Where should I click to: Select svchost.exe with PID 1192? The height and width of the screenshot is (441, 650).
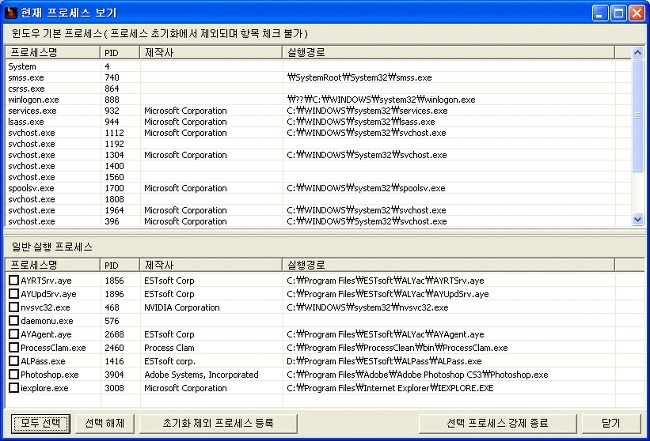coord(318,144)
